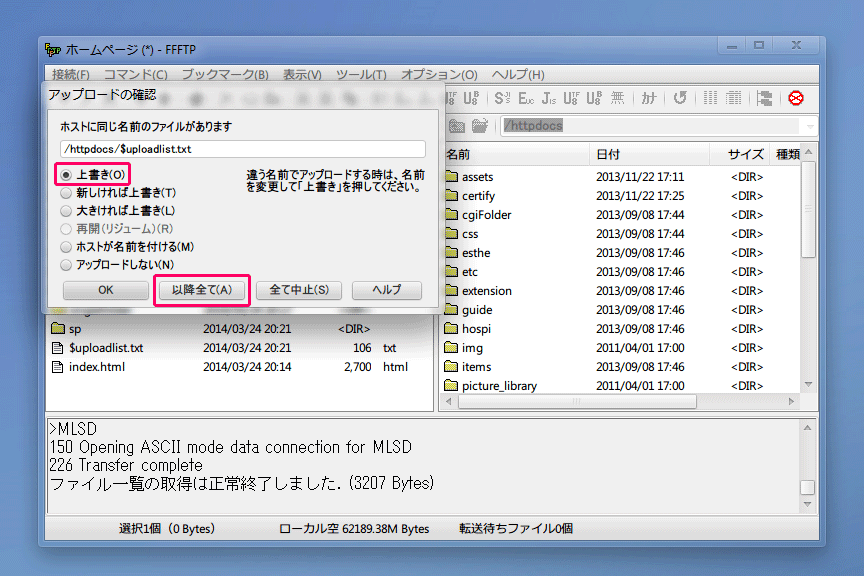
Task: Open the ブックマーク(B) menu
Action: [224, 75]
